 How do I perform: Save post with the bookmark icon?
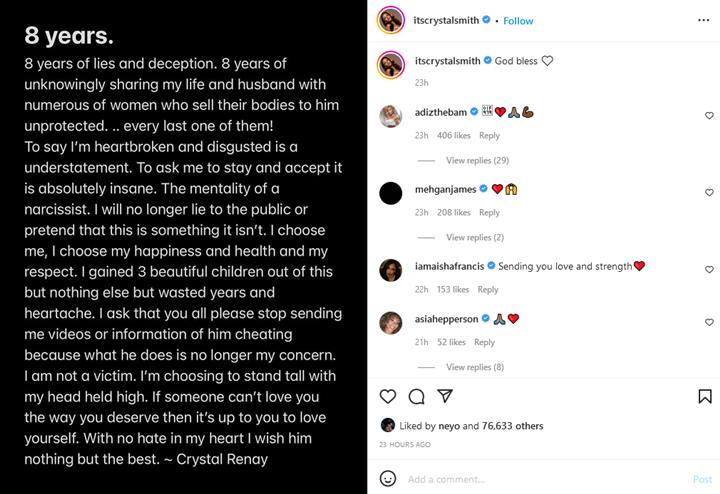(705, 396)
